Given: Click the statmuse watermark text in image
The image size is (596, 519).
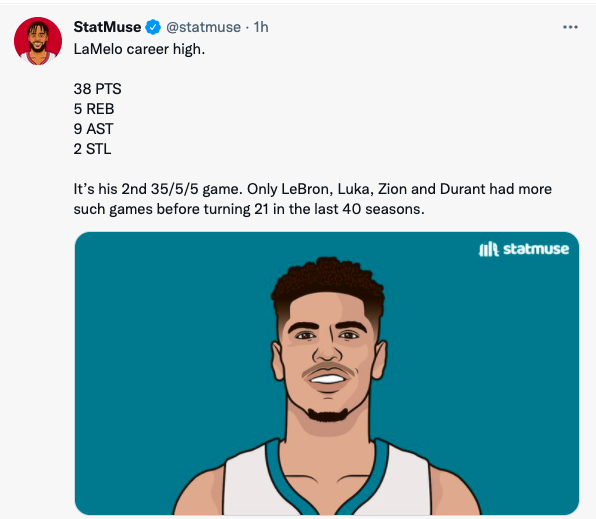Looking at the screenshot, I should click(536, 249).
